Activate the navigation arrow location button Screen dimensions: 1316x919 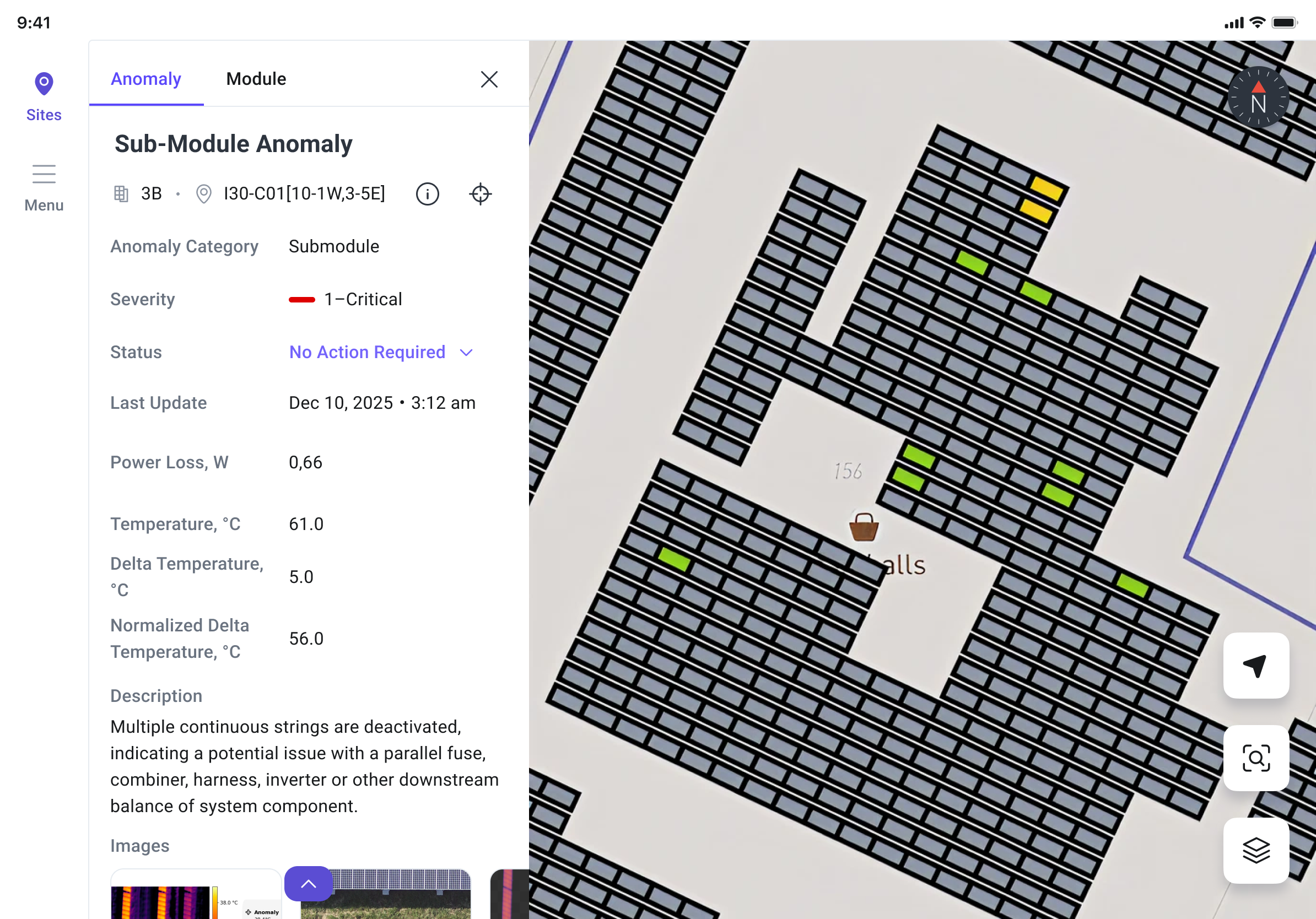point(1255,665)
